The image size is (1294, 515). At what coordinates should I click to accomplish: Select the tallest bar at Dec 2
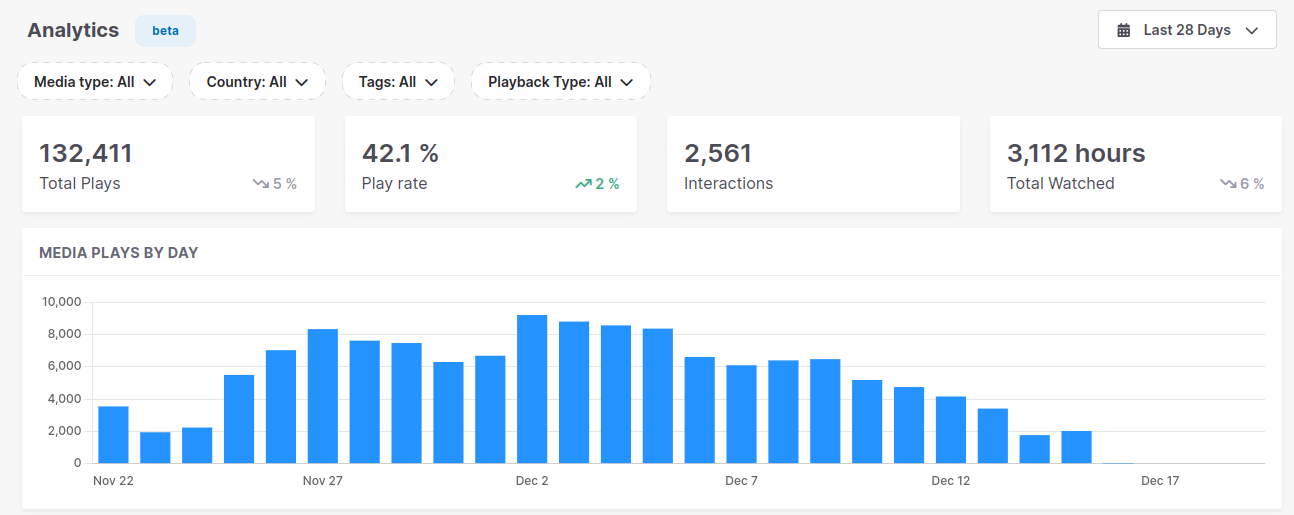[x=532, y=389]
